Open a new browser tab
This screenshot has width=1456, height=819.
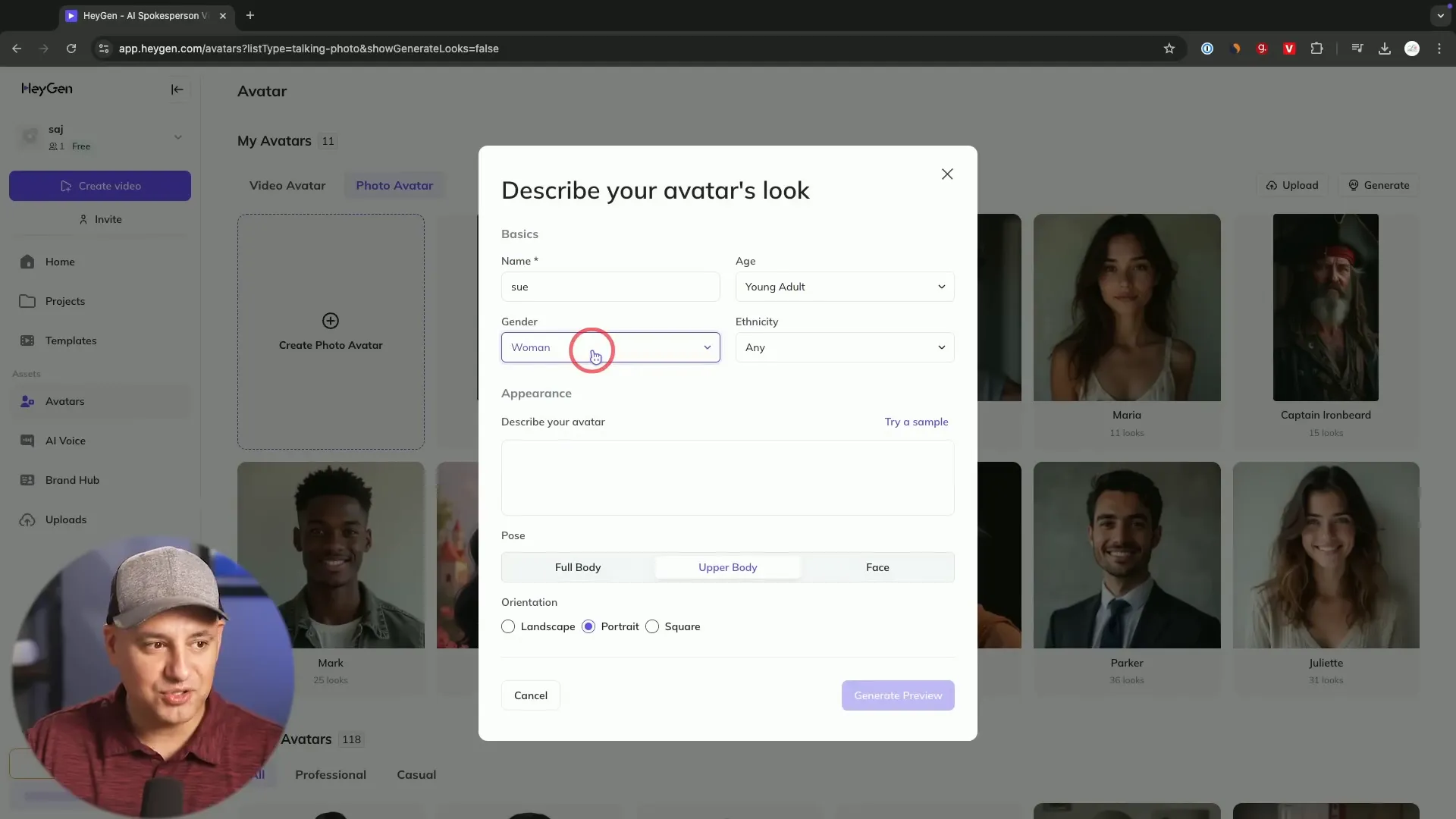pos(250,15)
